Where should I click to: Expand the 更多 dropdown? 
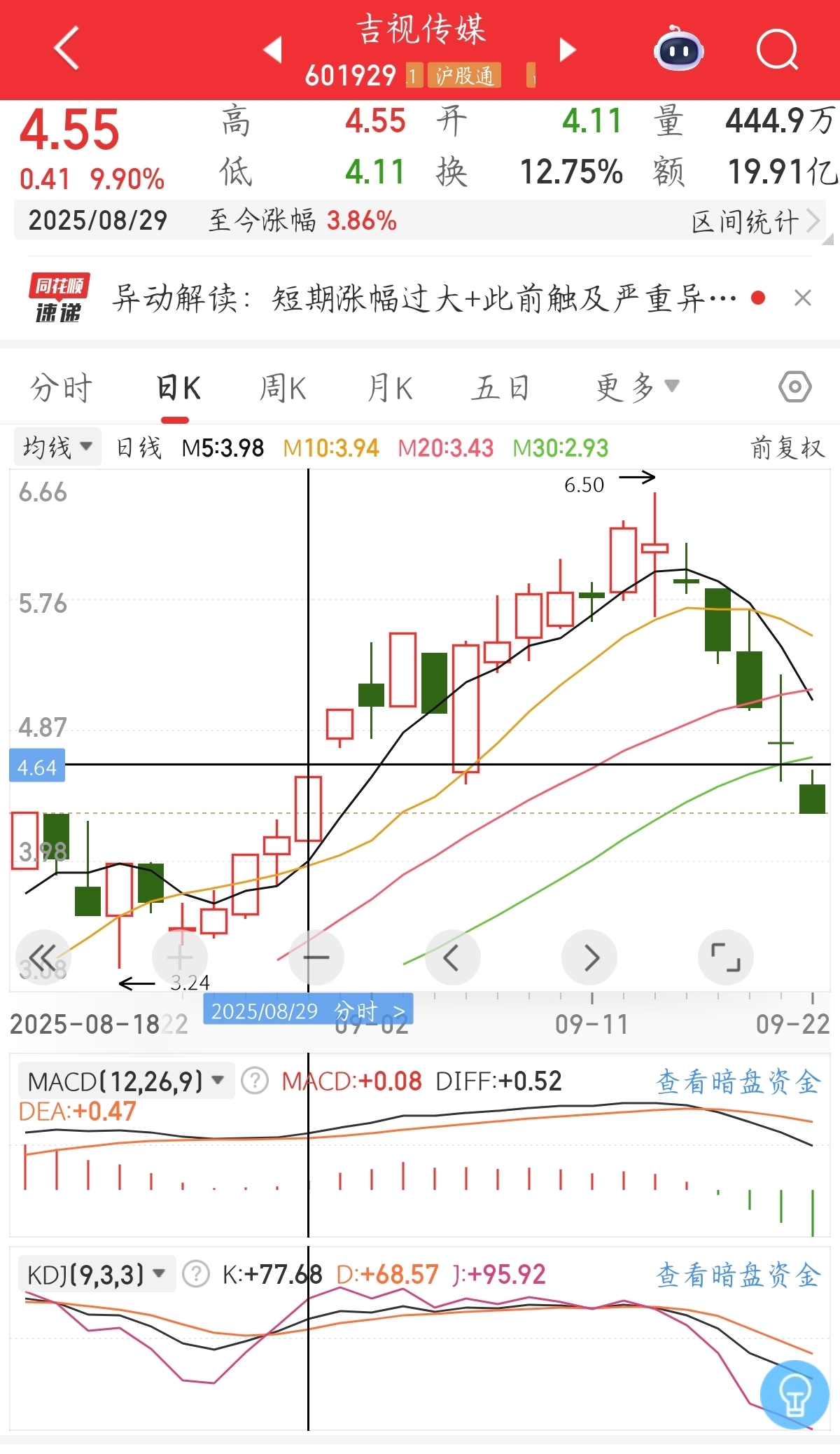pyautogui.click(x=637, y=387)
